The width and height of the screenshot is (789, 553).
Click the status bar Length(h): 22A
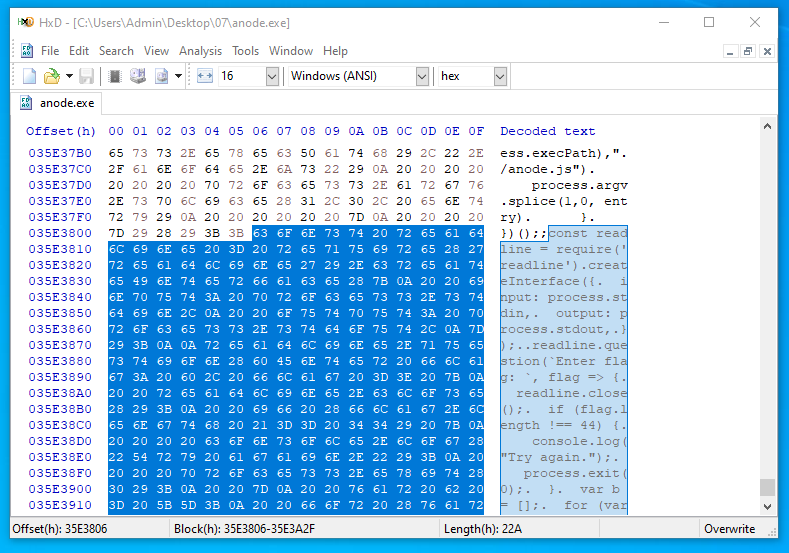tap(483, 529)
